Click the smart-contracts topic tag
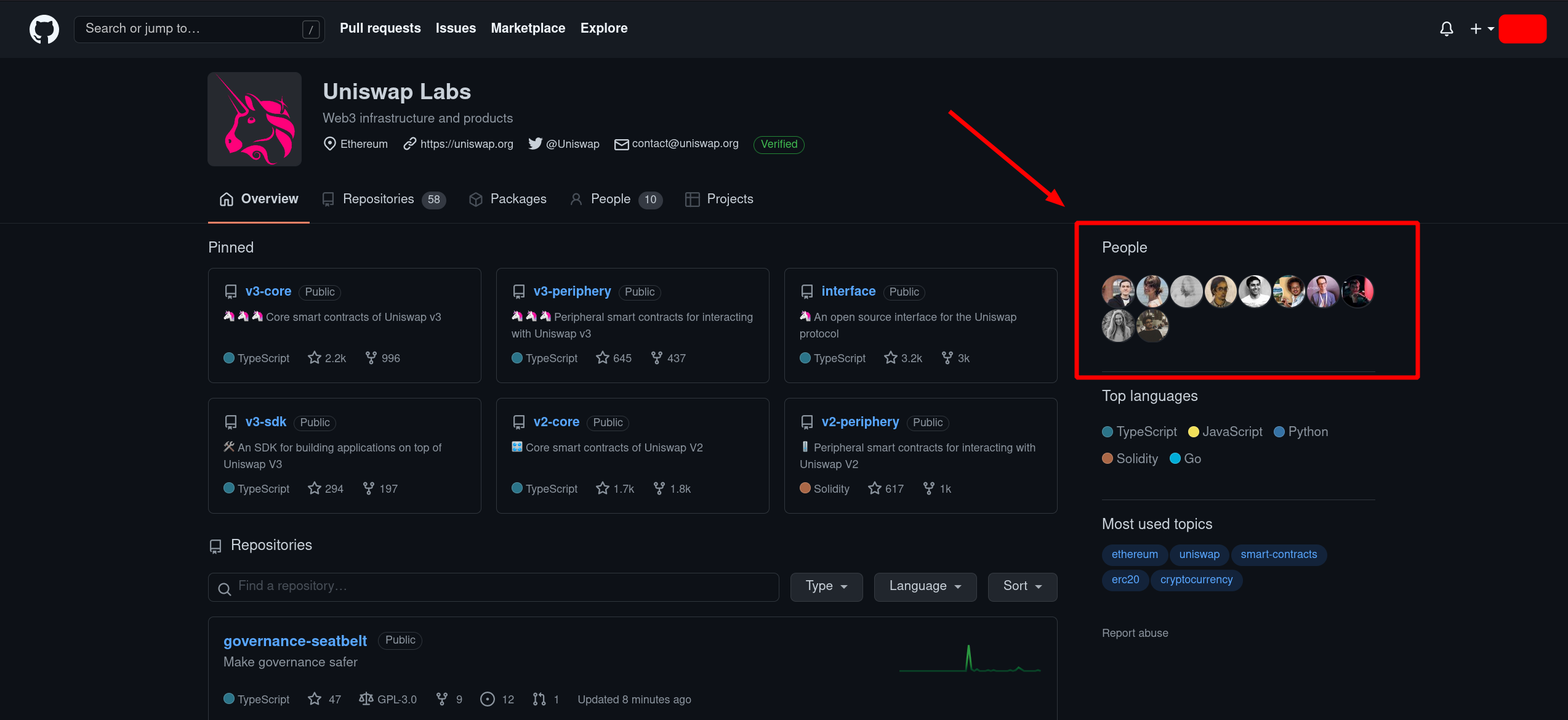Viewport: 1568px width, 720px height. [x=1278, y=554]
